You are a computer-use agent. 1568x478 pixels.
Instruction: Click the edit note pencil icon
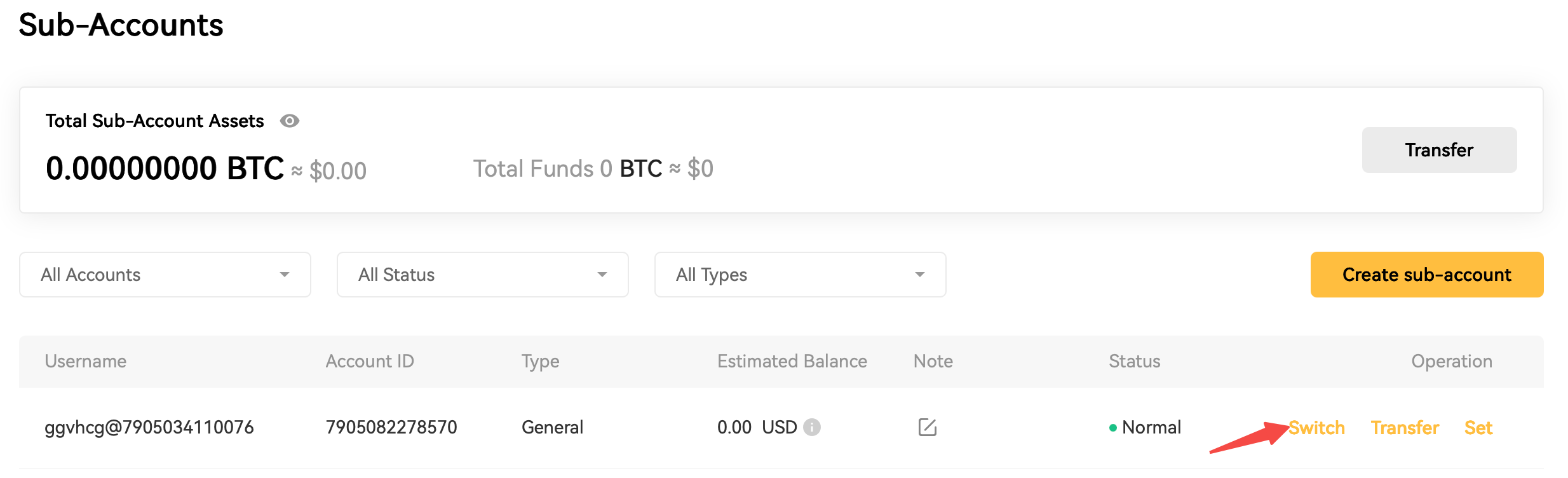click(x=928, y=427)
